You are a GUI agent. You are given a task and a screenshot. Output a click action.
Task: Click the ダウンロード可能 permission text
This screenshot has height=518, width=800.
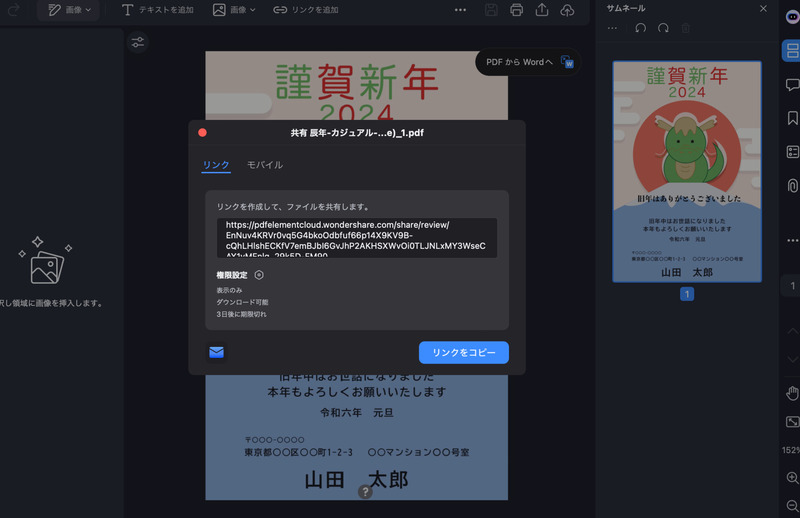[x=242, y=302]
